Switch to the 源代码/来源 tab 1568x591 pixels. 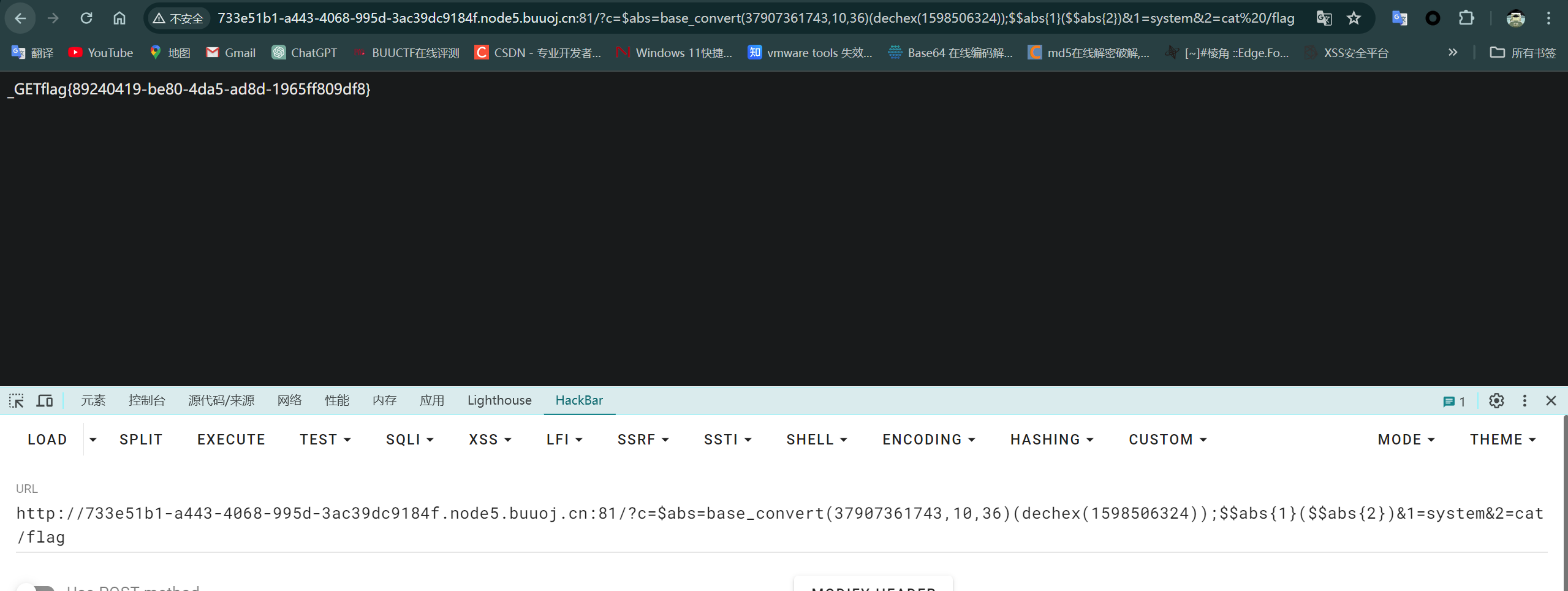point(221,400)
